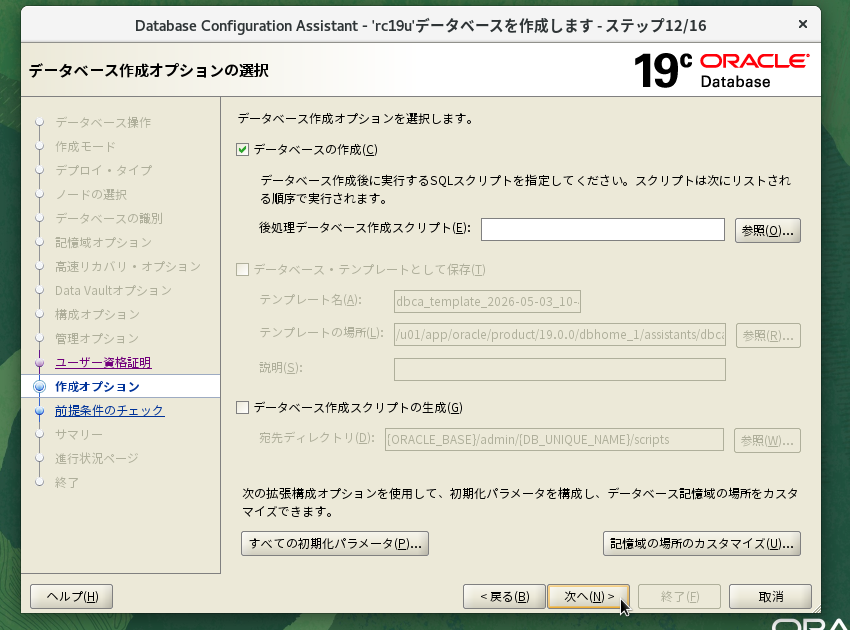The image size is (850, 630).
Task: Click the 進行状況ページ step in sidebar
Action: tap(96, 459)
